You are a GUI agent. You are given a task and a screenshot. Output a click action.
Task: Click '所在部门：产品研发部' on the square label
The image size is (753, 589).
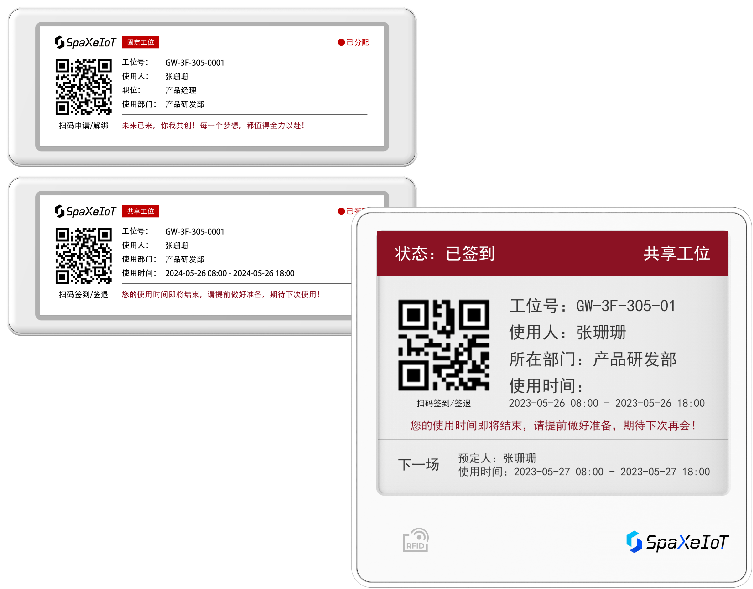point(593,359)
